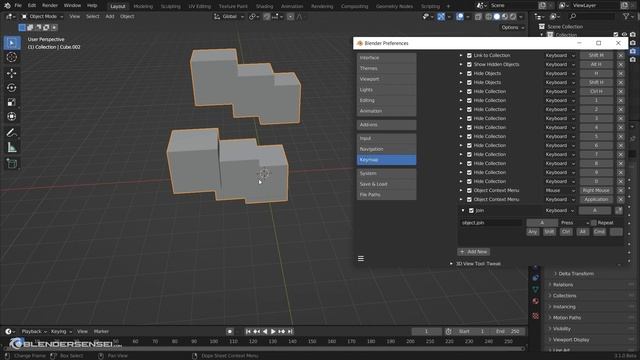Toggle auto keying record button
The image size is (640, 360).
pyautogui.click(x=230, y=331)
